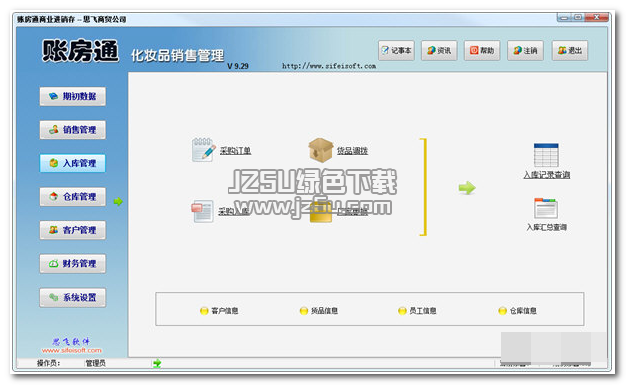Click the 资讯 news button
626x385 pixels.
(x=439, y=50)
